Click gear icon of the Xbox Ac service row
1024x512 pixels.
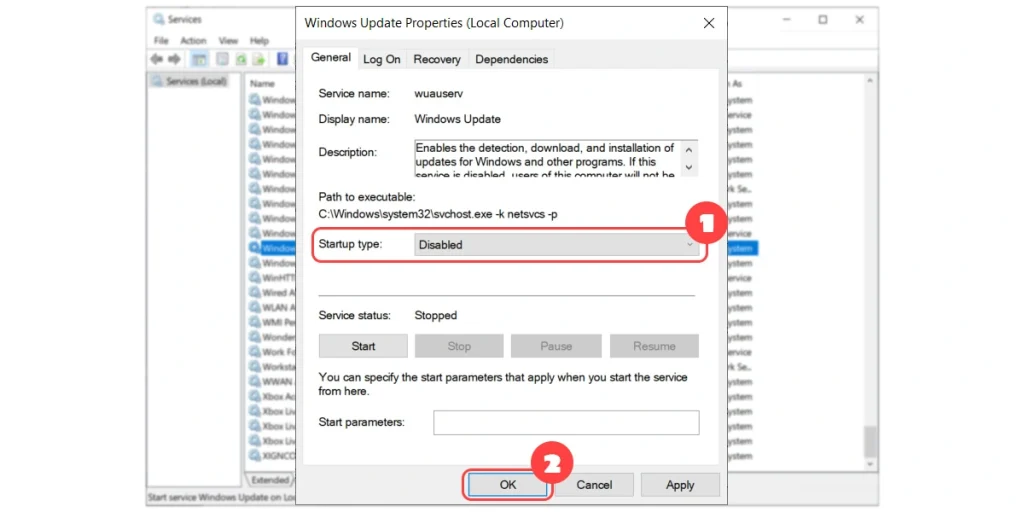click(x=255, y=396)
